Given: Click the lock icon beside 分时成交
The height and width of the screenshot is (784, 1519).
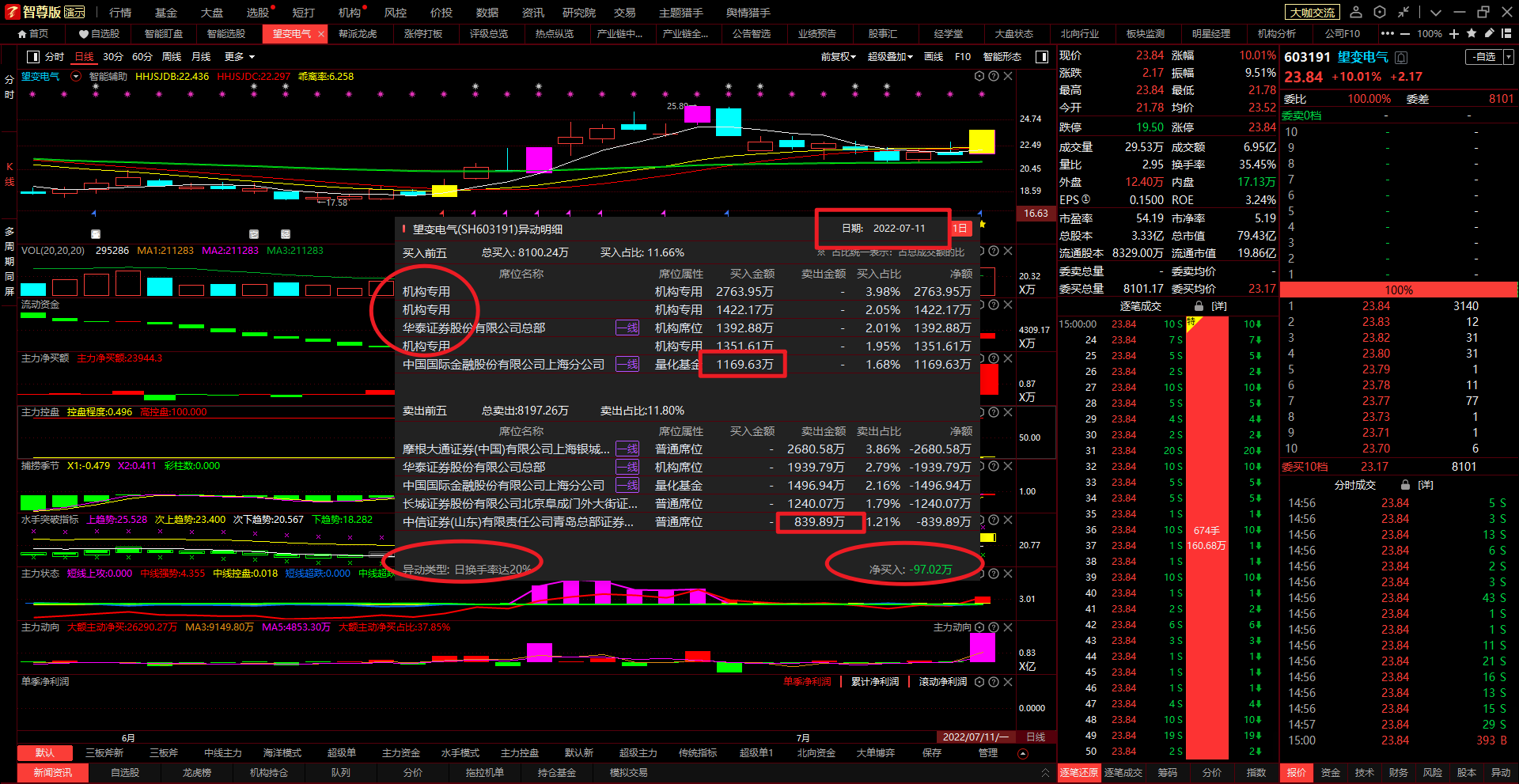Looking at the screenshot, I should coord(1405,485).
